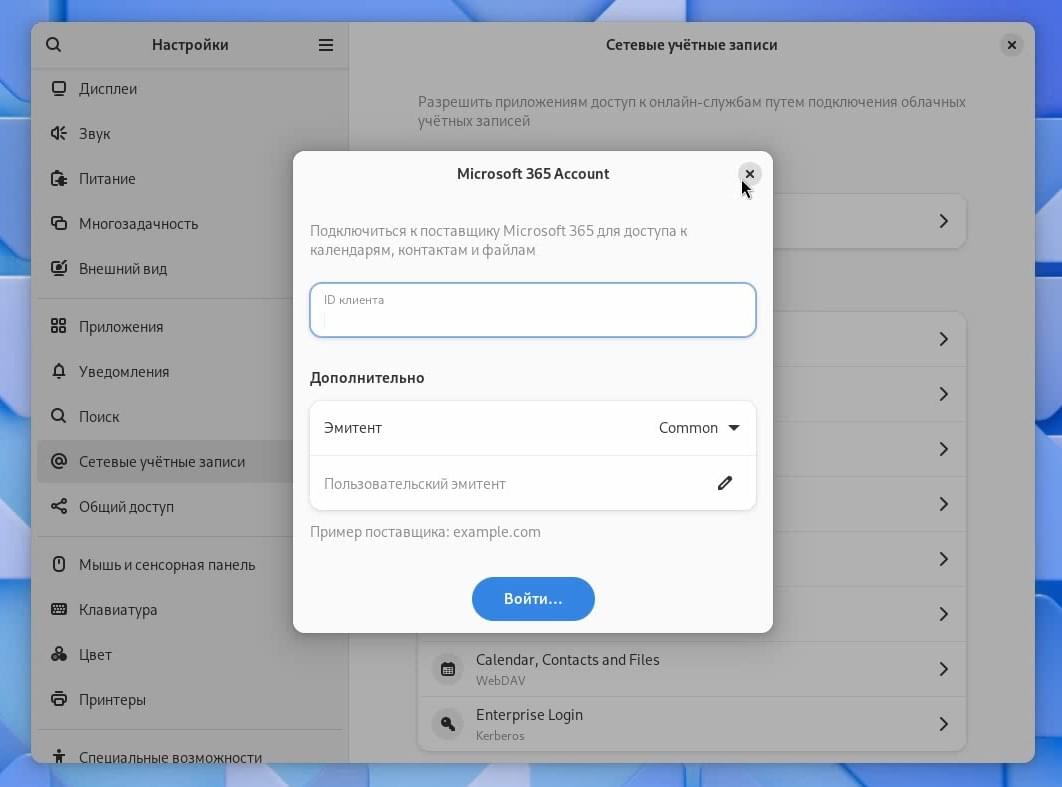Viewport: 1062px width, 787px height.
Task: Click the Войти... sign-in button
Action: [x=533, y=599]
